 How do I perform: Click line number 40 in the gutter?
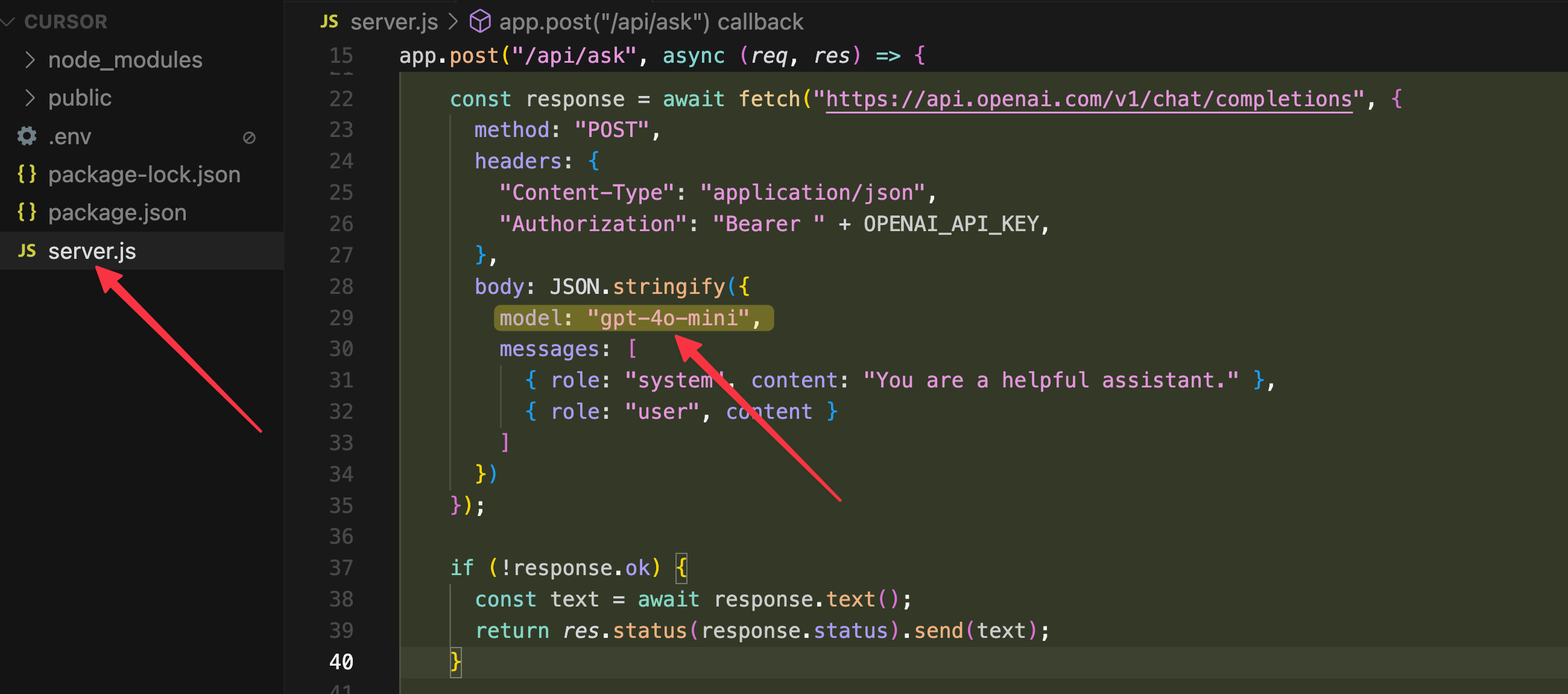pyautogui.click(x=341, y=661)
